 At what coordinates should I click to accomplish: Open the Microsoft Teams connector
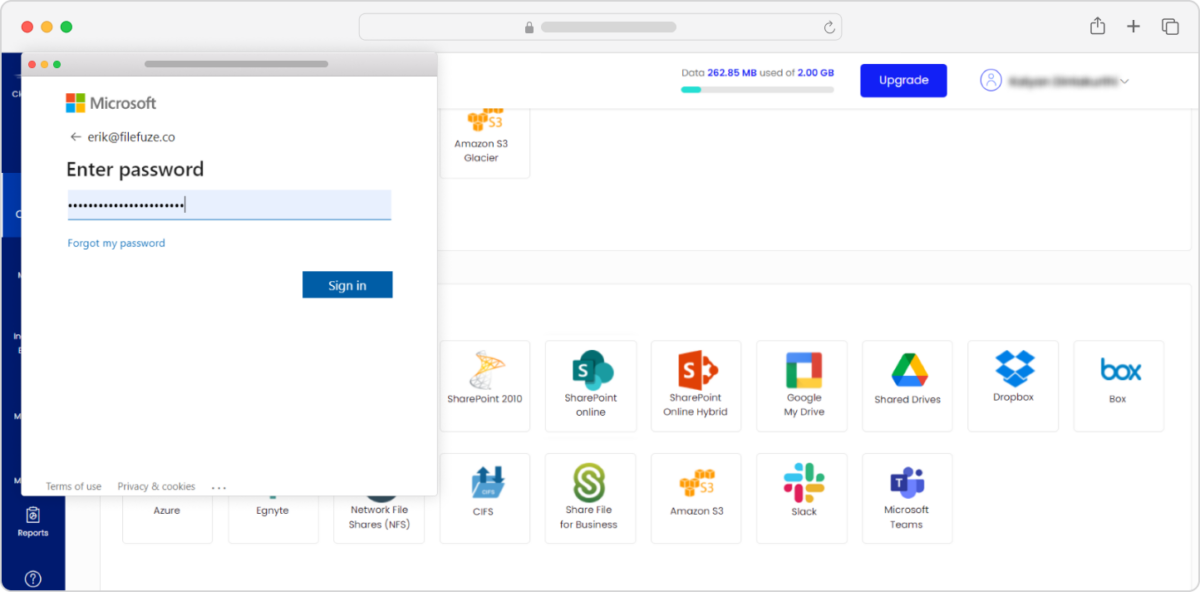(907, 497)
